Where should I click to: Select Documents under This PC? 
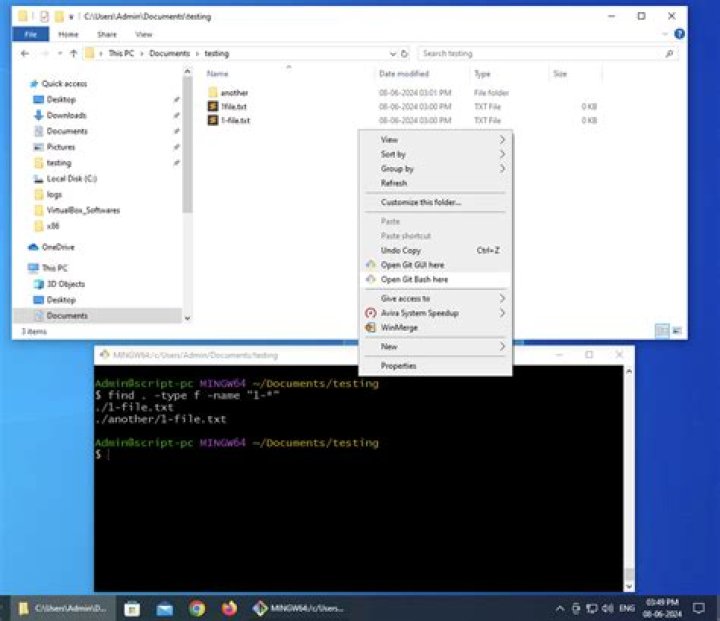coord(67,316)
